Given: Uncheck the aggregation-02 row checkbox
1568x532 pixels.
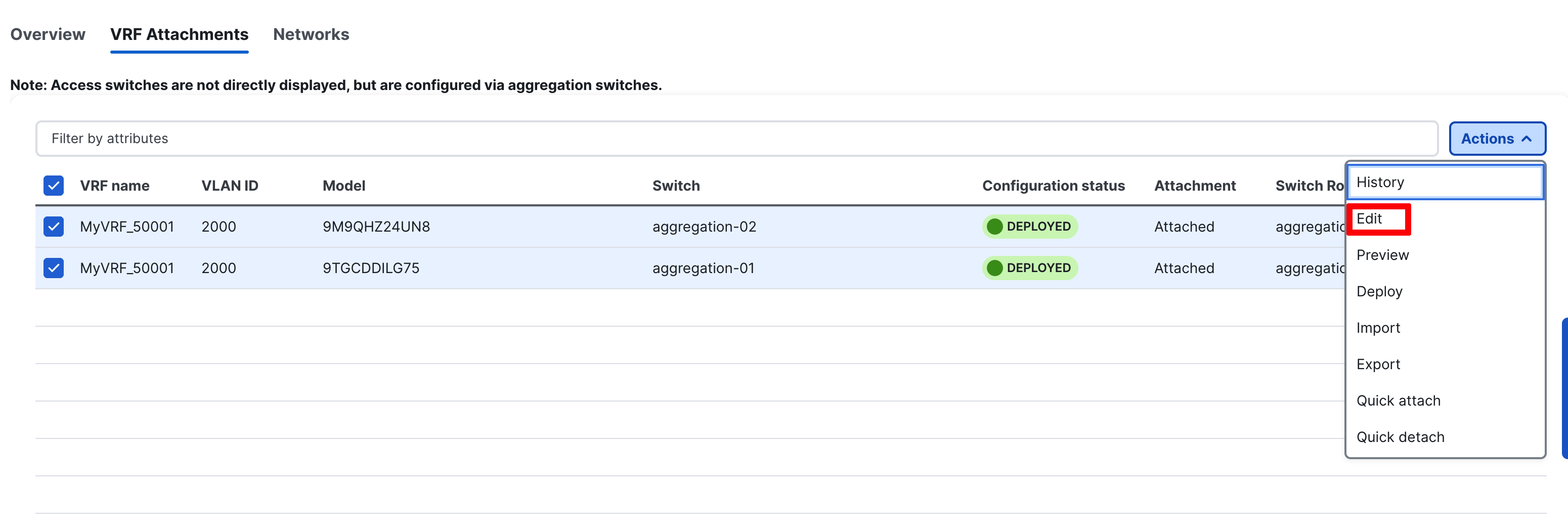Looking at the screenshot, I should [x=54, y=227].
